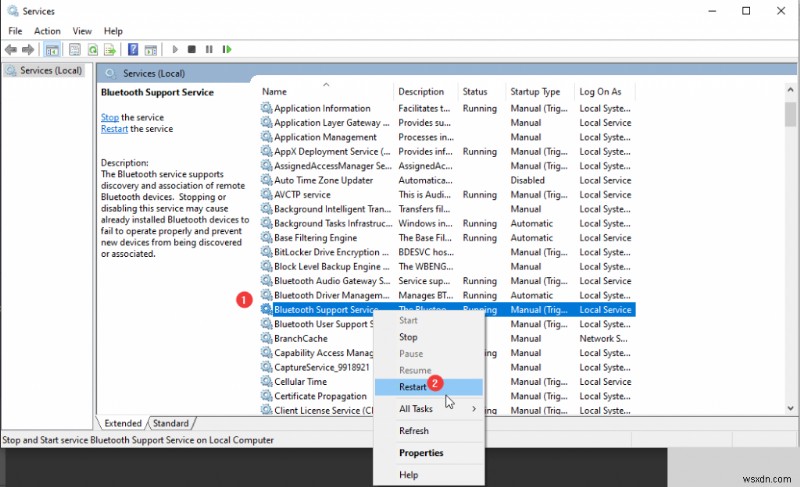Choose Stop in the context menu

tap(429, 337)
